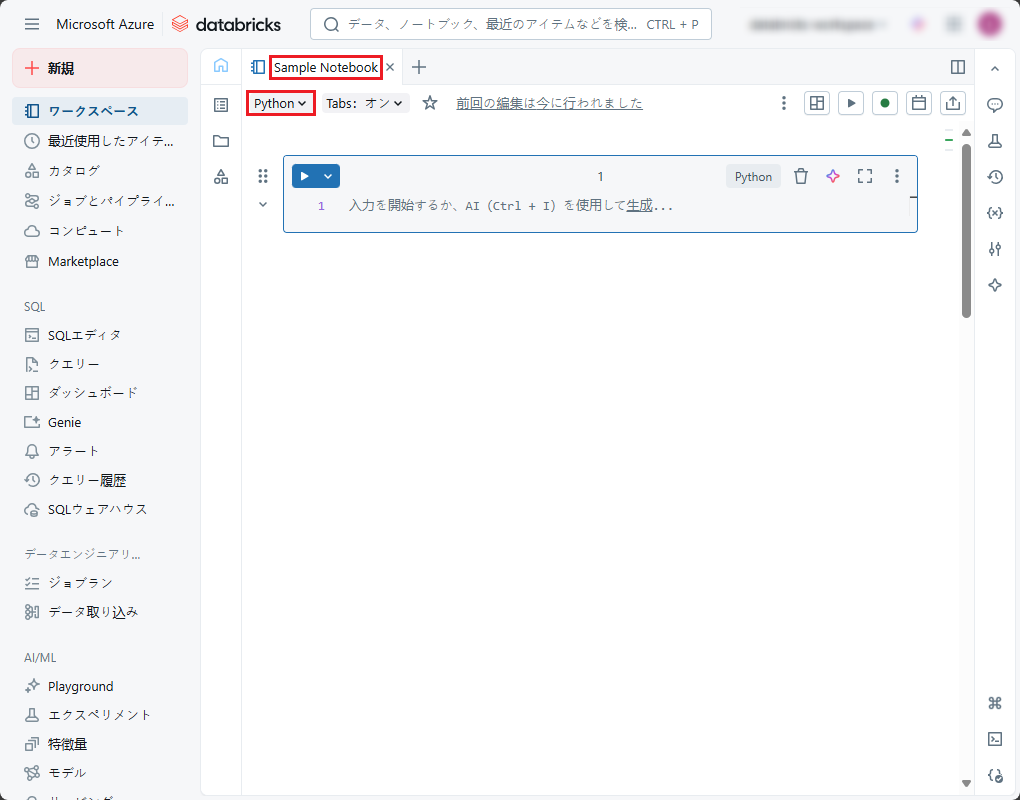The height and width of the screenshot is (800, 1020).
Task: Open comments panel in right sidebar
Action: pyautogui.click(x=994, y=105)
